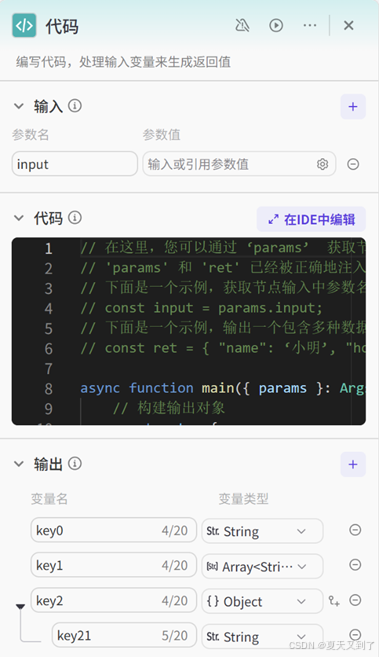Image resolution: width=379 pixels, height=657 pixels.
Task: Close the code node panel
Action: tap(348, 26)
